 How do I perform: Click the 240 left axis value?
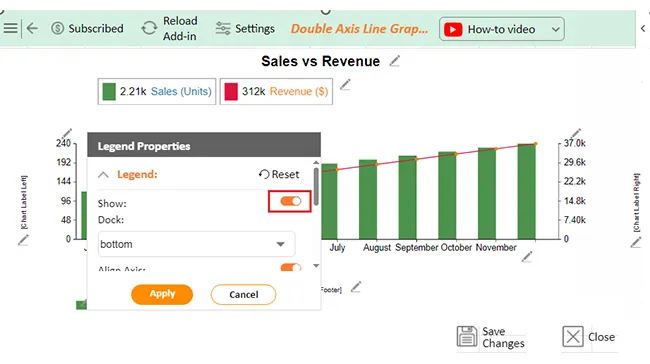63,143
